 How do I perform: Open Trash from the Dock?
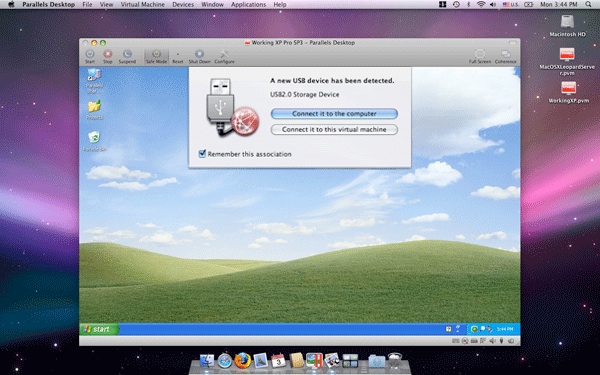[395, 360]
